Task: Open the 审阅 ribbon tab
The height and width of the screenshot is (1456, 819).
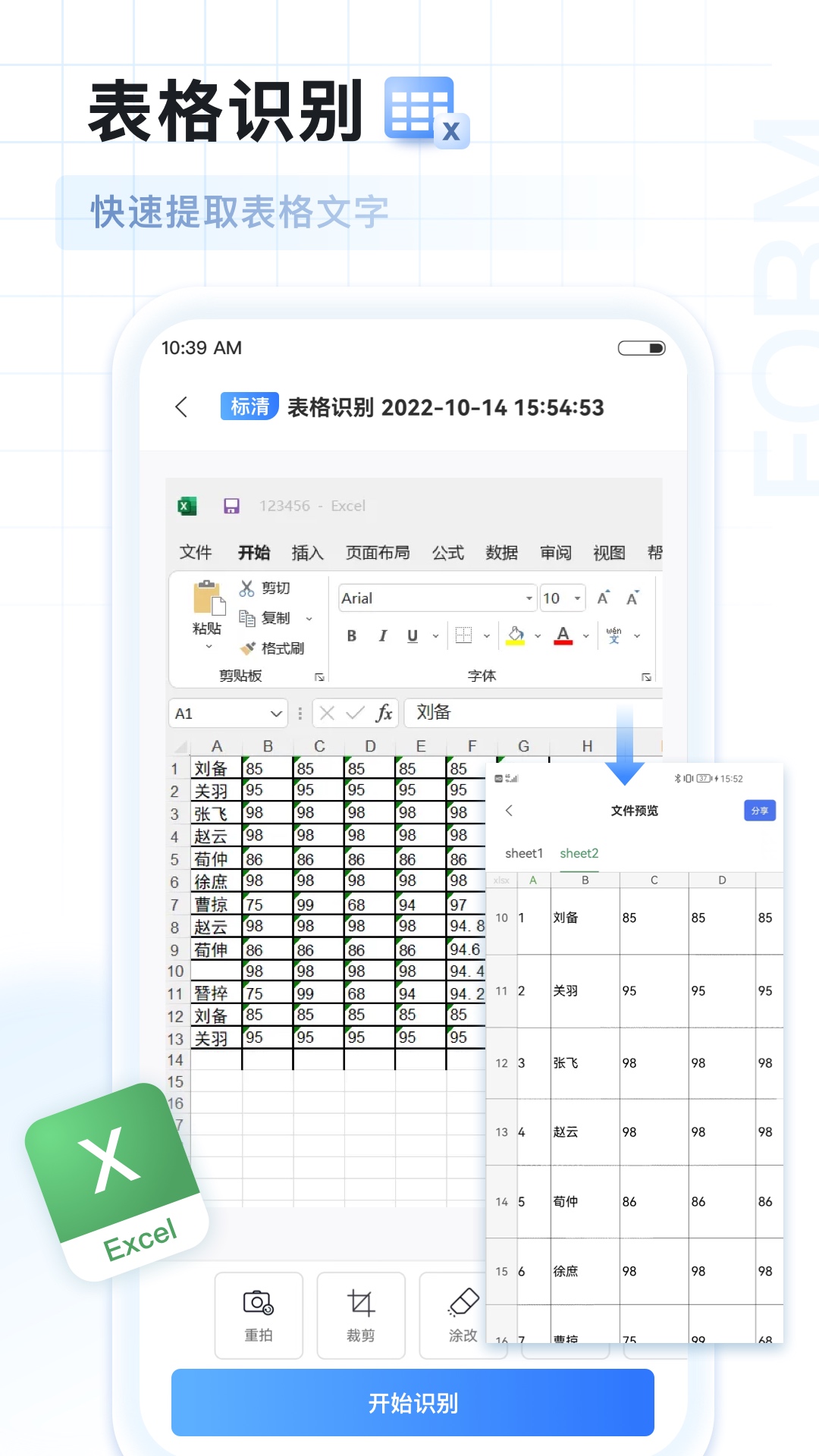Action: pyautogui.click(x=556, y=553)
